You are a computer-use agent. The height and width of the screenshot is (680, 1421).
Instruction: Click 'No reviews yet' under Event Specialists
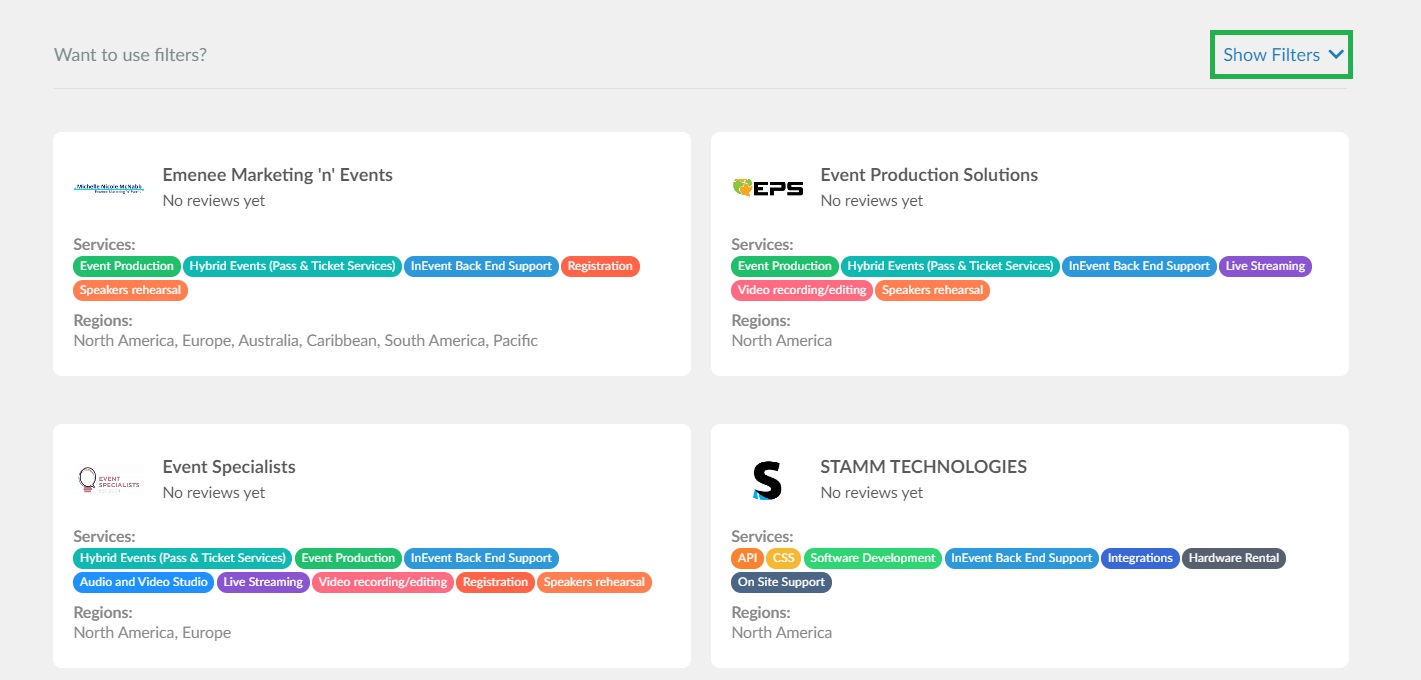click(x=214, y=493)
